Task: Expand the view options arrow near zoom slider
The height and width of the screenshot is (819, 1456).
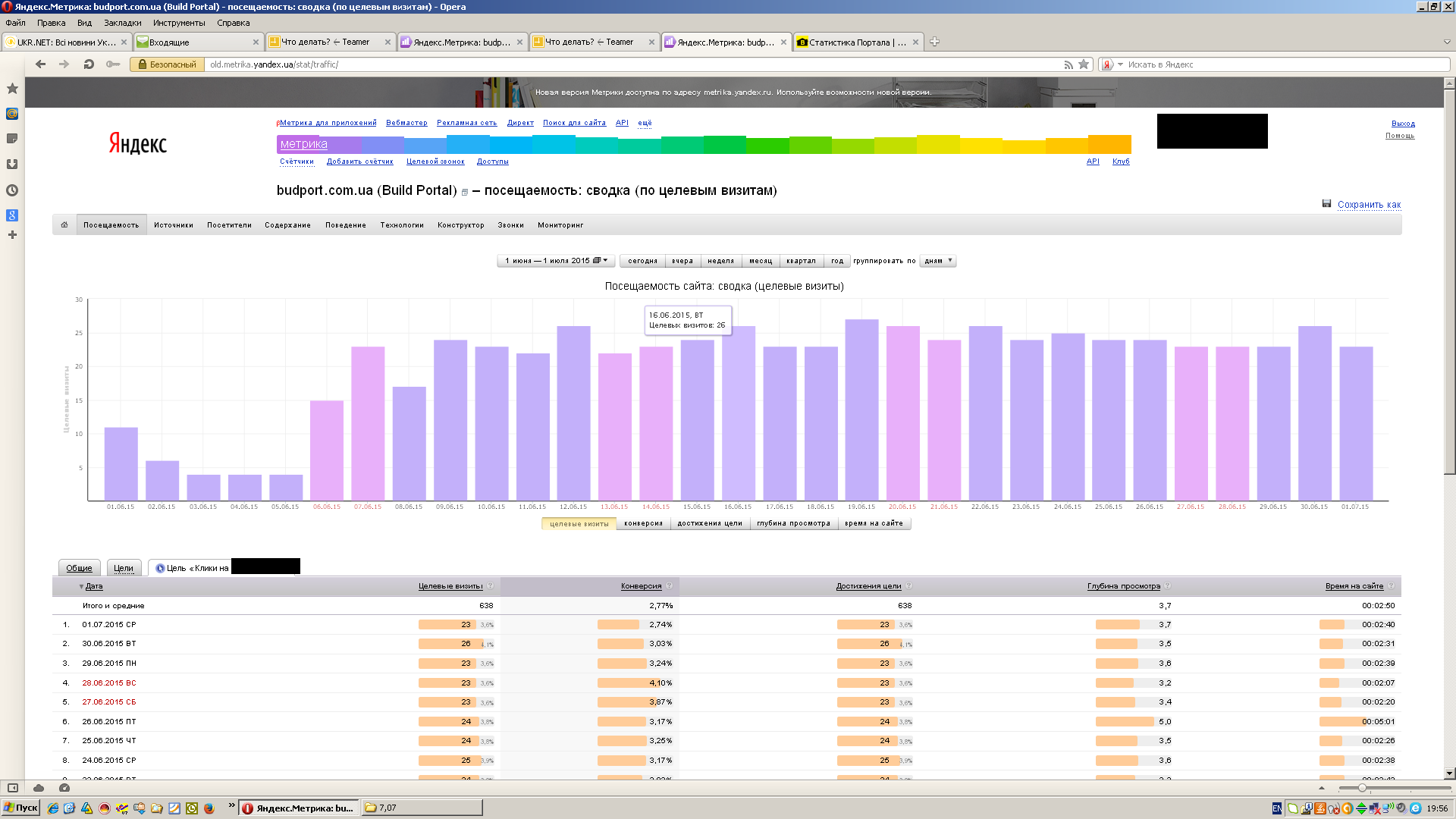Action: tap(1321, 788)
